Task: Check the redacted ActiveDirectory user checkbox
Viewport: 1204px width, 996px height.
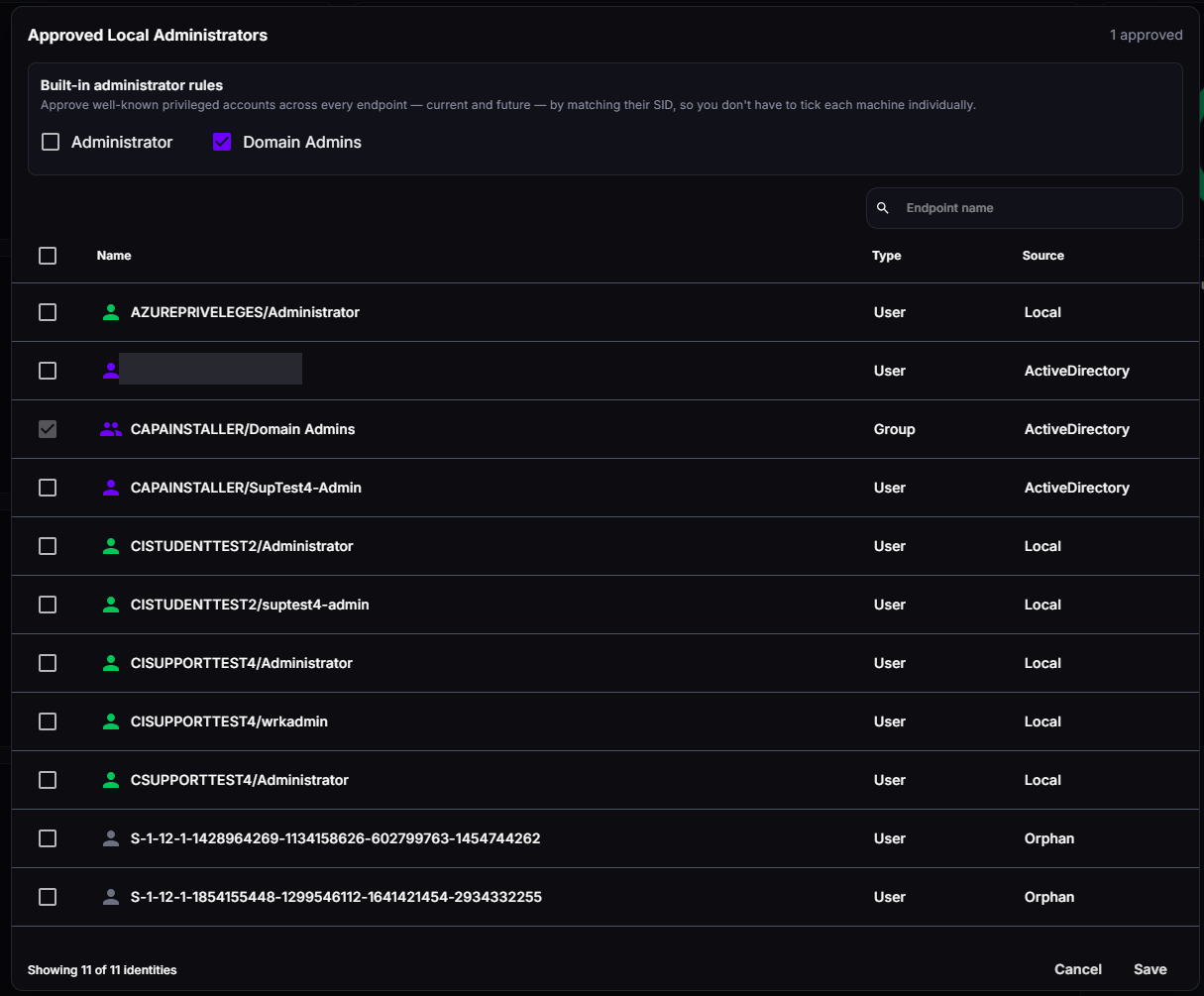Action: coord(48,371)
